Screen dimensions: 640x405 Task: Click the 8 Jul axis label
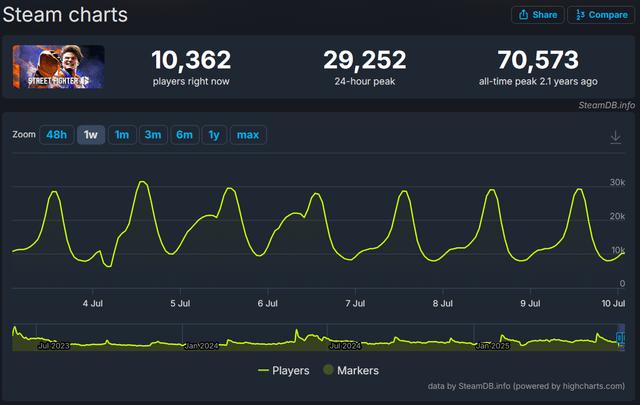(442, 303)
